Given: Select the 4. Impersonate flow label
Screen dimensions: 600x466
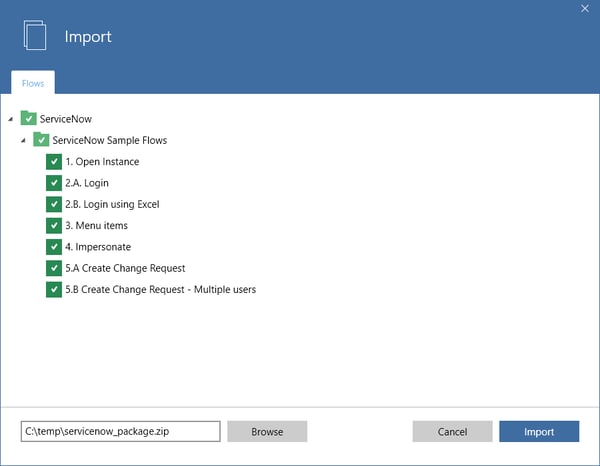Looking at the screenshot, I should [x=98, y=247].
